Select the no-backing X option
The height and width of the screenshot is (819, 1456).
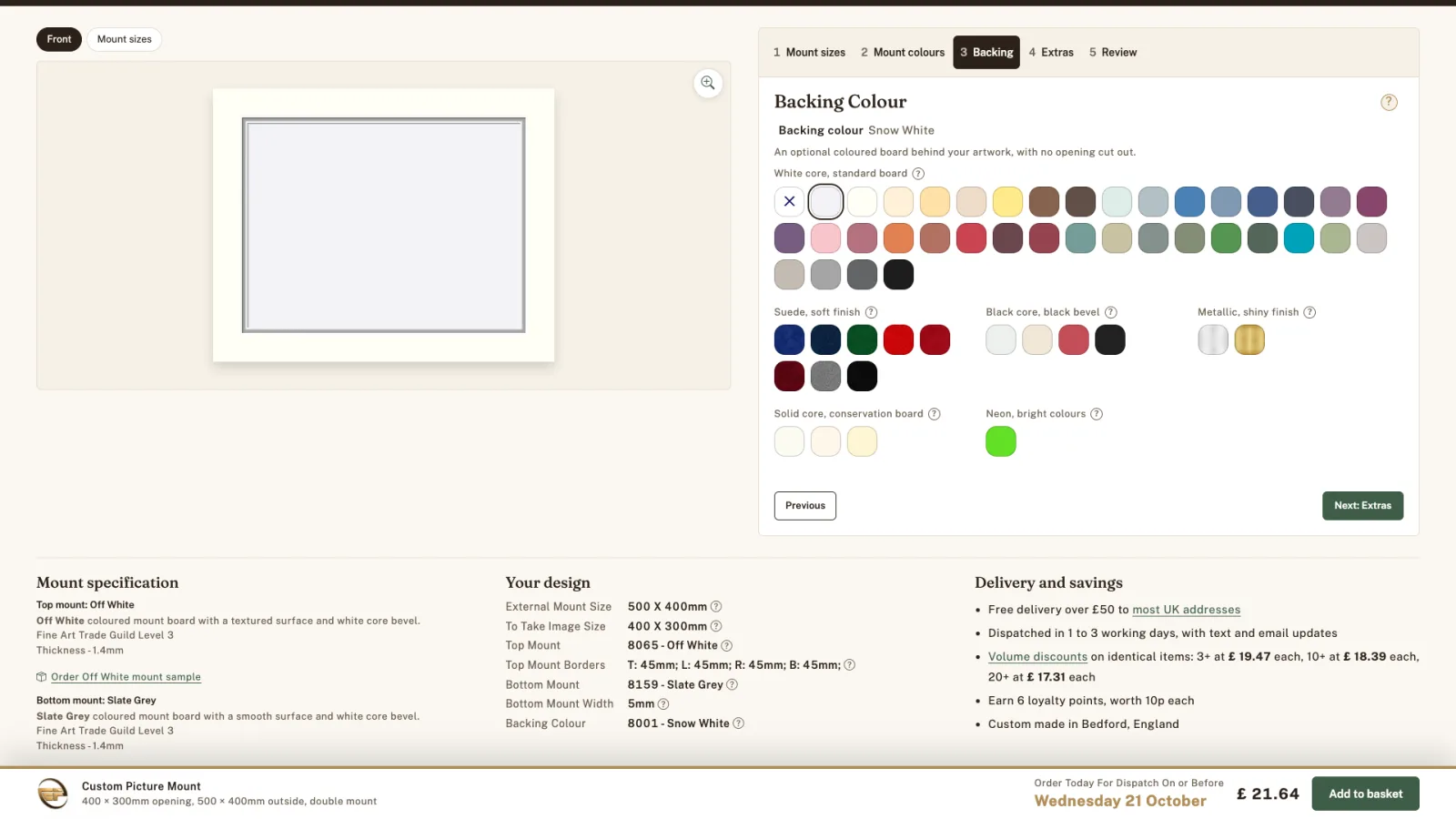click(x=789, y=201)
